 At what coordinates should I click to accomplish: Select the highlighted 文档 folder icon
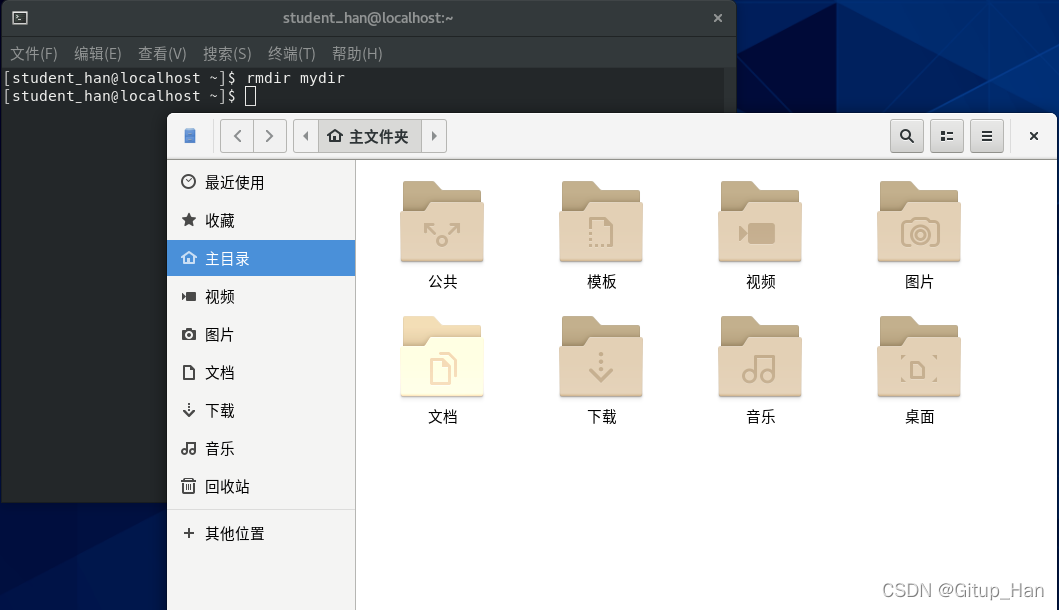coord(442,357)
